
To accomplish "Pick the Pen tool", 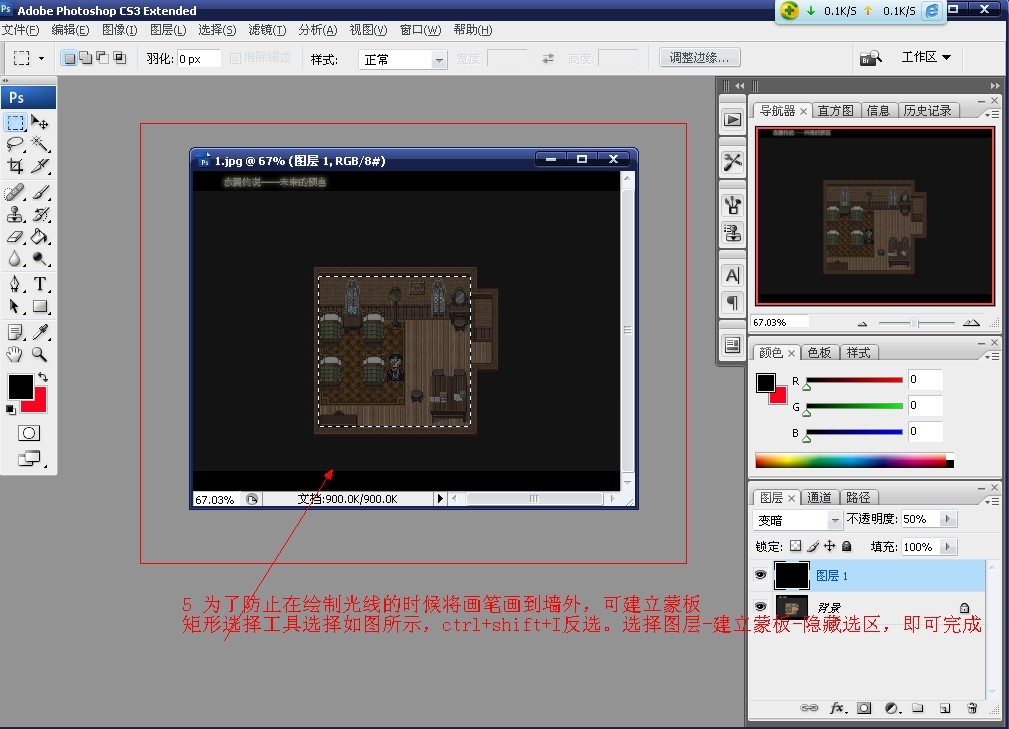I will pos(15,284).
